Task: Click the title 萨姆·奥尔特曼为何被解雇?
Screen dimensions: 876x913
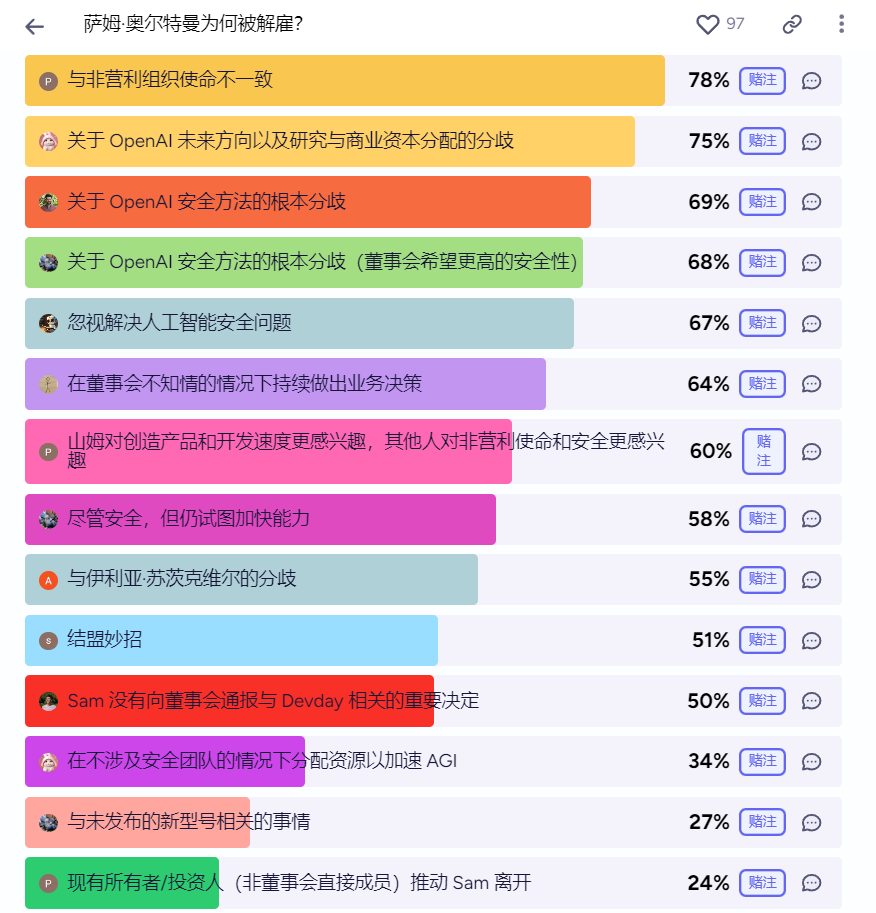Action: (x=193, y=24)
